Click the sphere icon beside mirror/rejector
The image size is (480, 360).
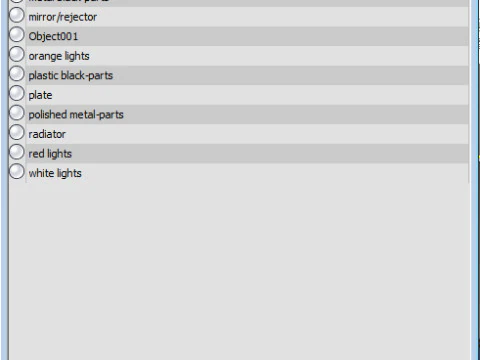click(x=17, y=15)
